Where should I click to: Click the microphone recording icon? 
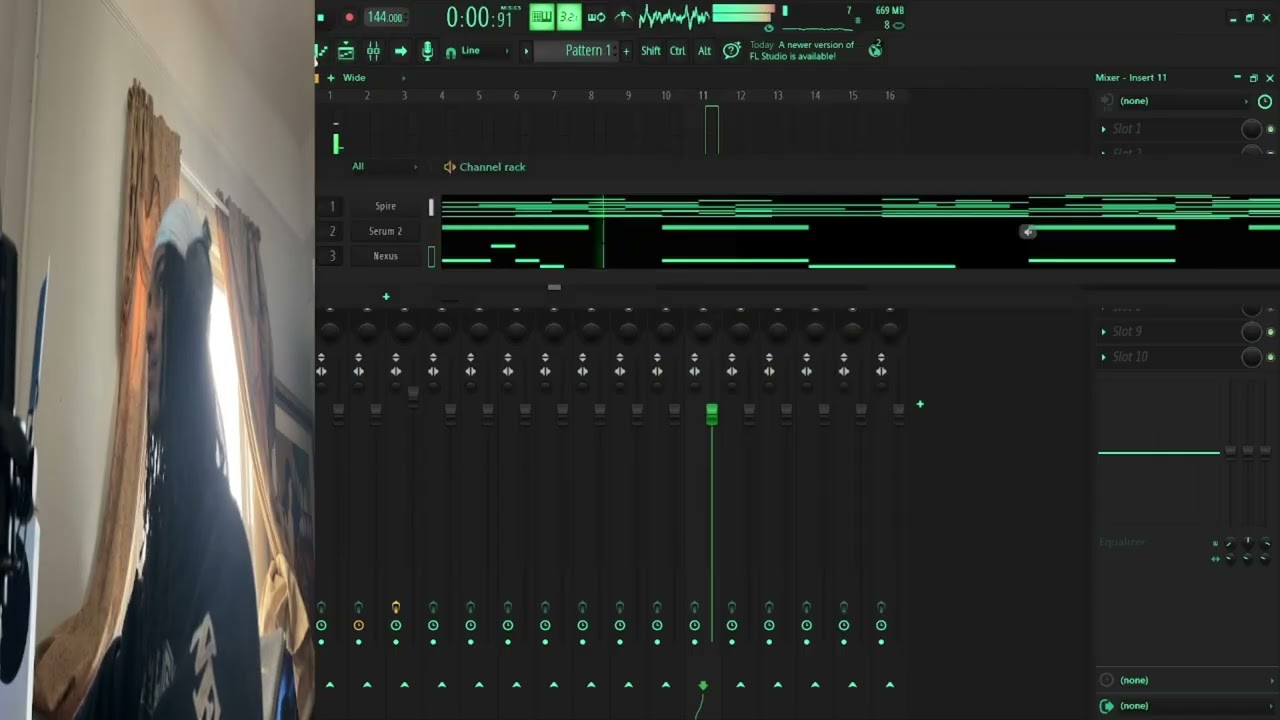tap(427, 51)
